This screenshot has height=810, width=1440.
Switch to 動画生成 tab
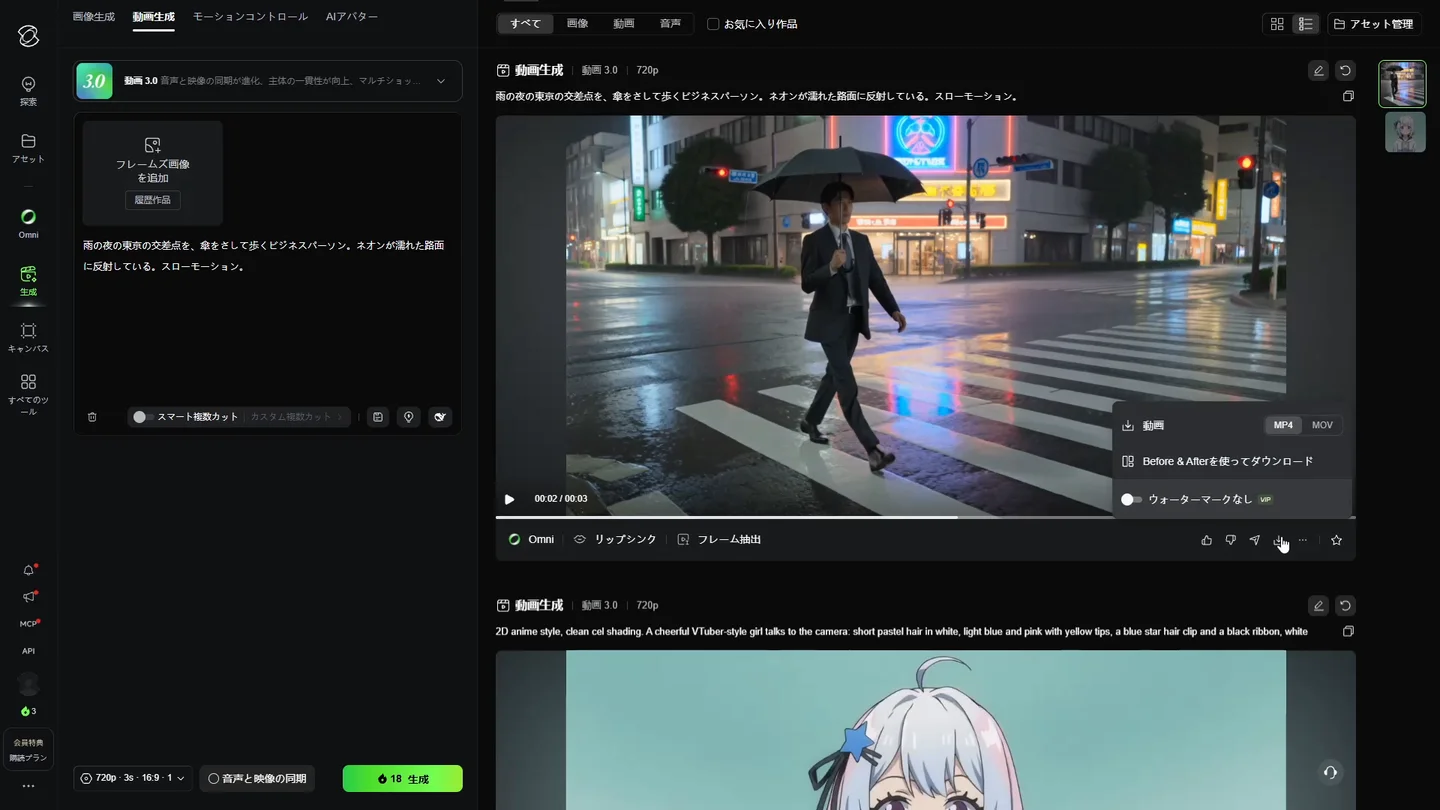(x=154, y=17)
